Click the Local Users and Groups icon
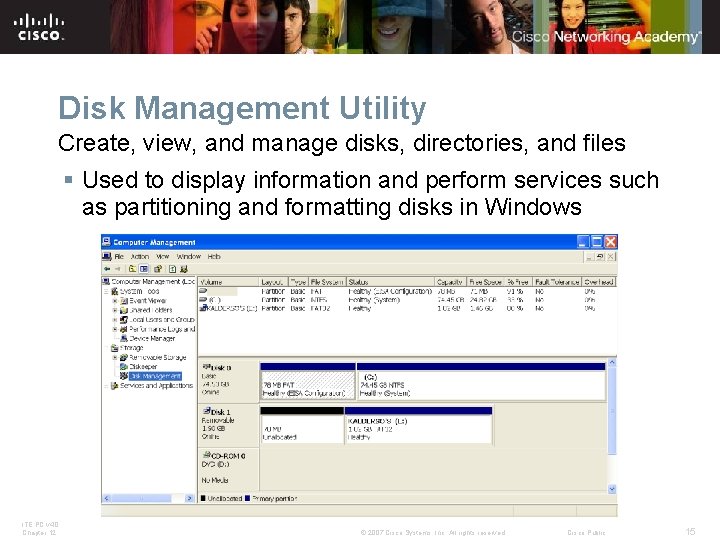 click(x=124, y=320)
